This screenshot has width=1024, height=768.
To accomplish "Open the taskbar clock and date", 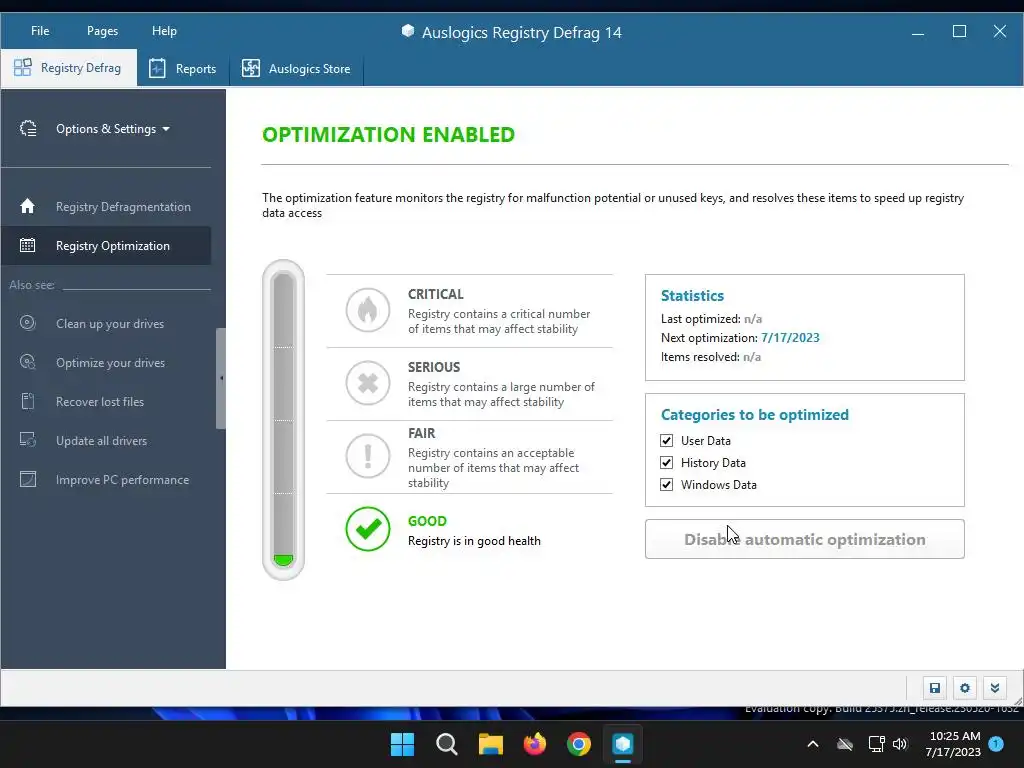I will (953, 744).
